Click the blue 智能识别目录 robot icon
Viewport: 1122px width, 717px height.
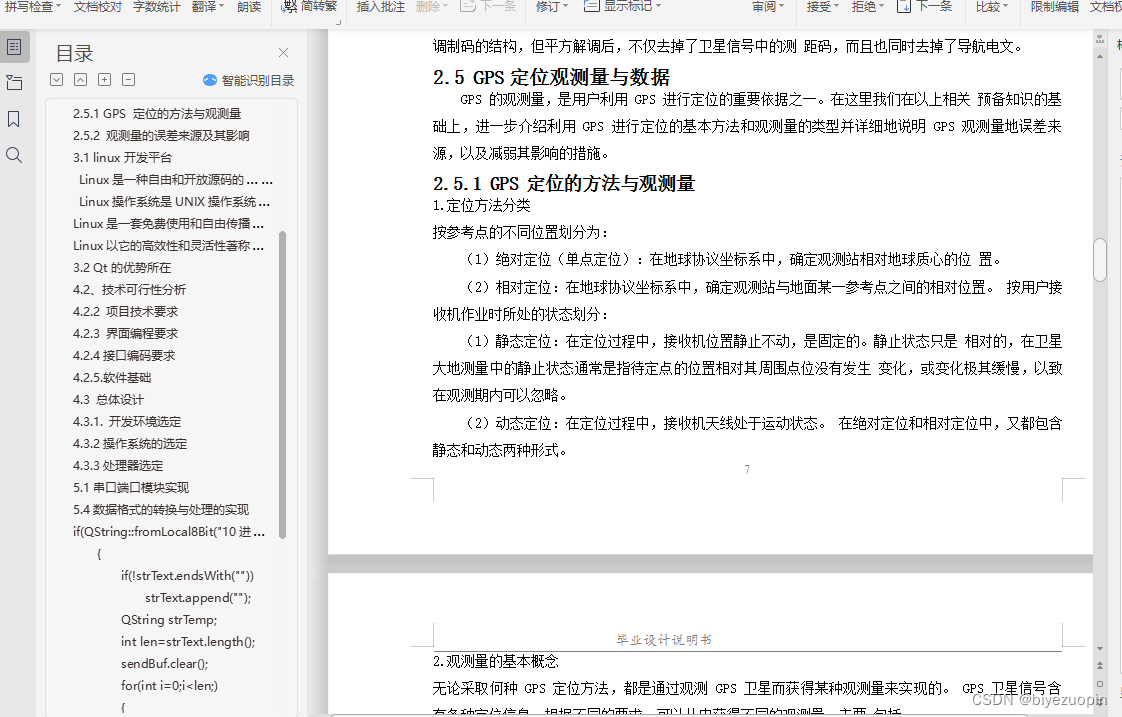pyautogui.click(x=210, y=80)
